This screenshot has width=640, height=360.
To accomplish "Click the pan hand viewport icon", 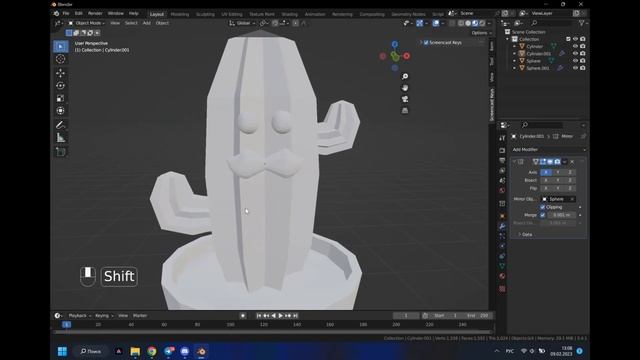I will coord(405,88).
